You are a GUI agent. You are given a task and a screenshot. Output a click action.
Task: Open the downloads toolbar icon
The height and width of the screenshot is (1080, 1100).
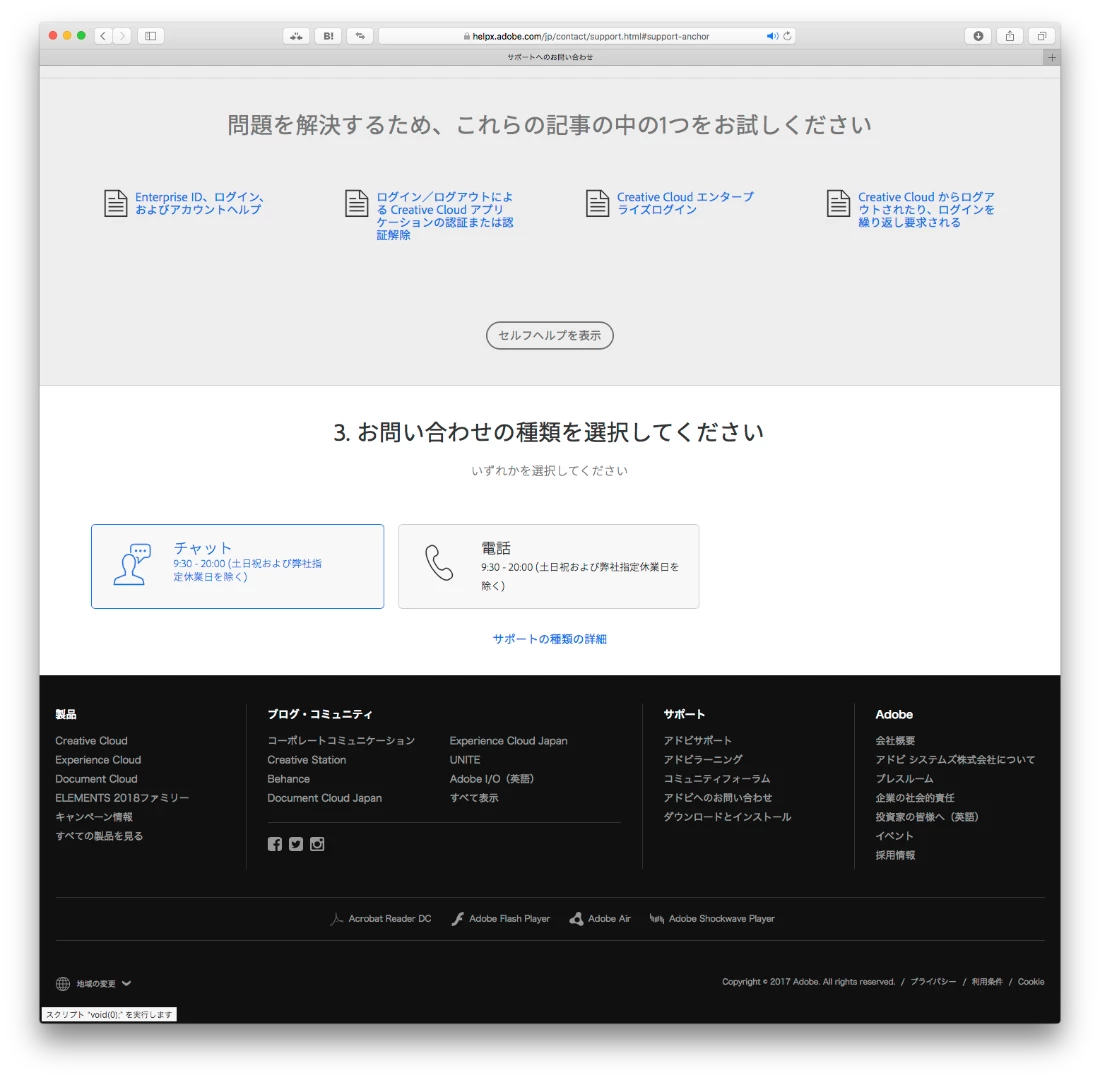tap(978, 36)
